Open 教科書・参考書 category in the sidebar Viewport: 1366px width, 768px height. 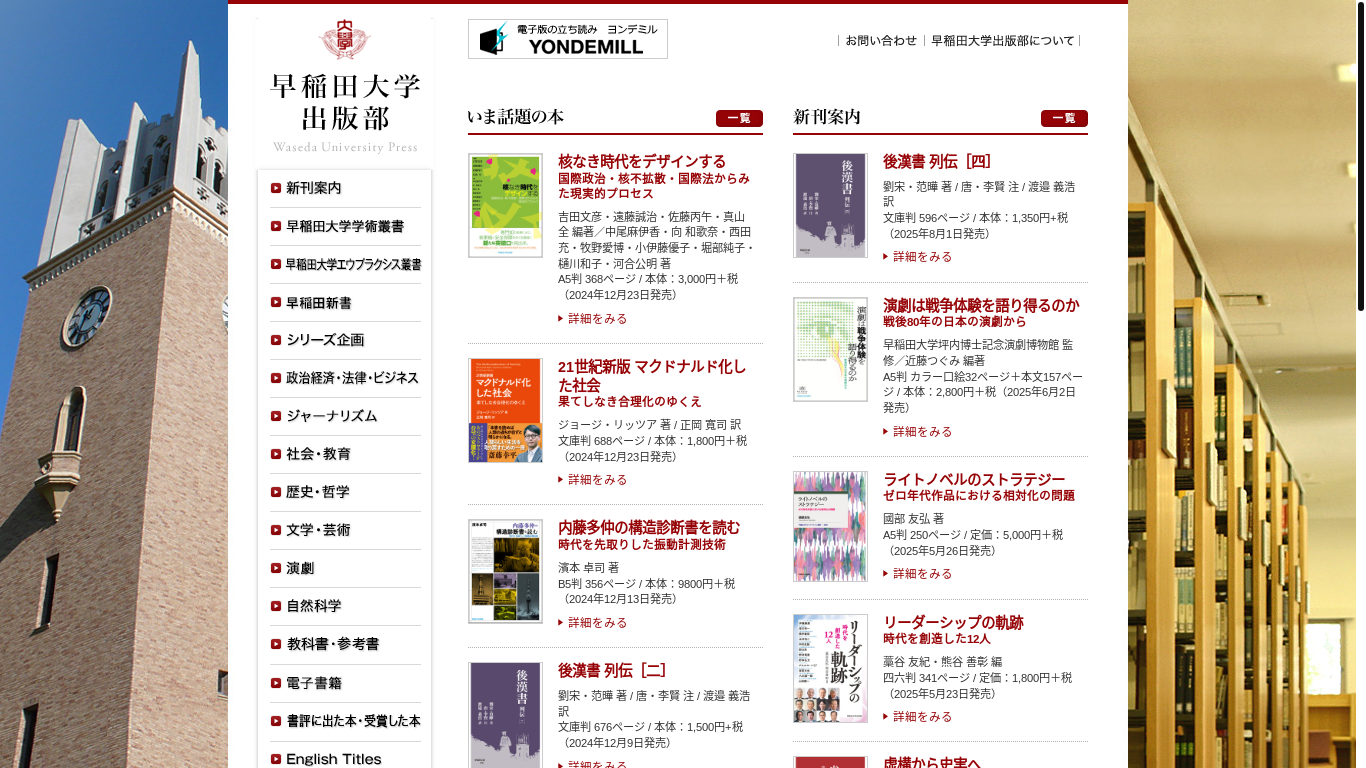[345, 644]
